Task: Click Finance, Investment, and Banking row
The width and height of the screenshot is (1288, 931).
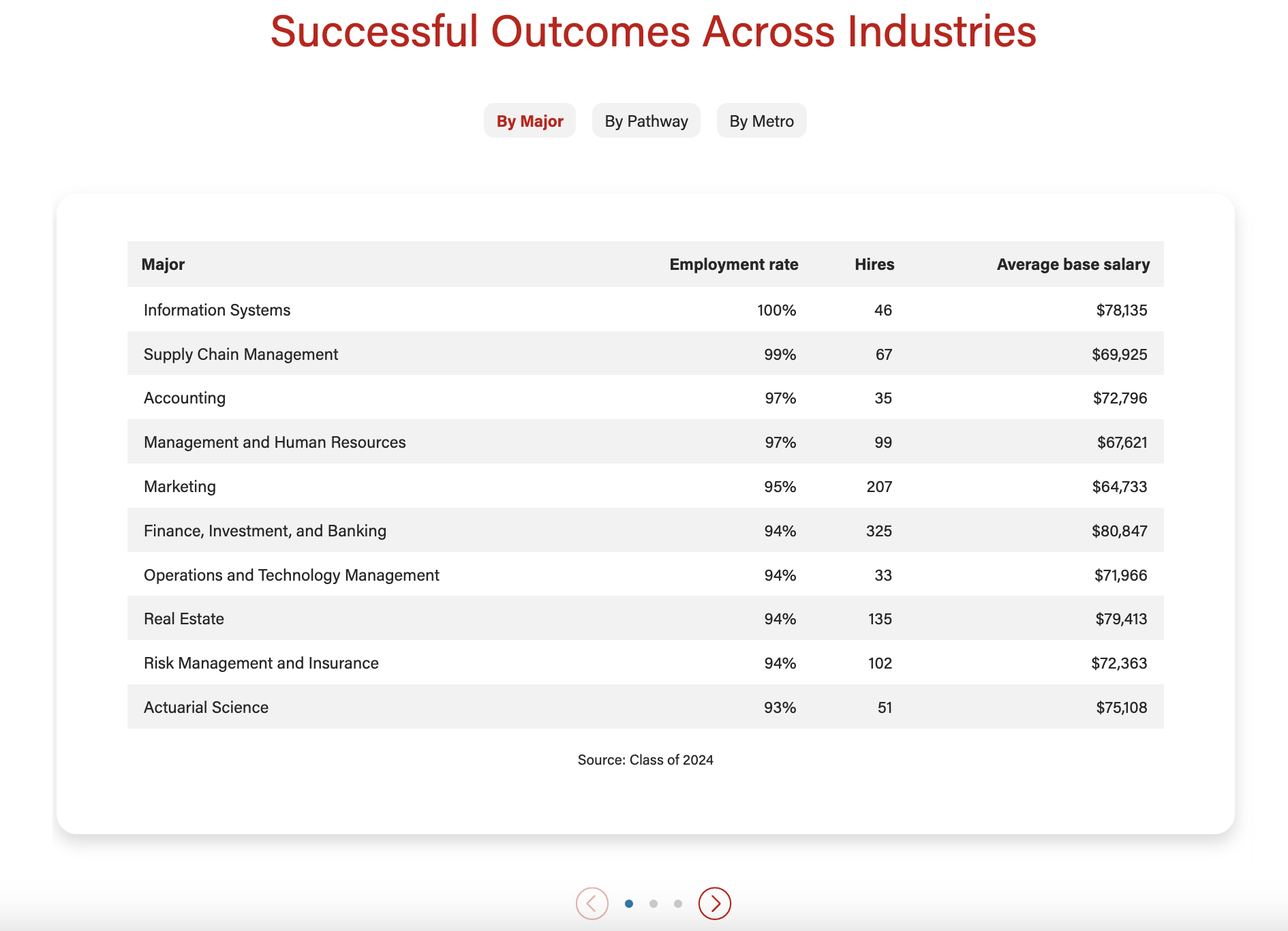Action: point(265,531)
